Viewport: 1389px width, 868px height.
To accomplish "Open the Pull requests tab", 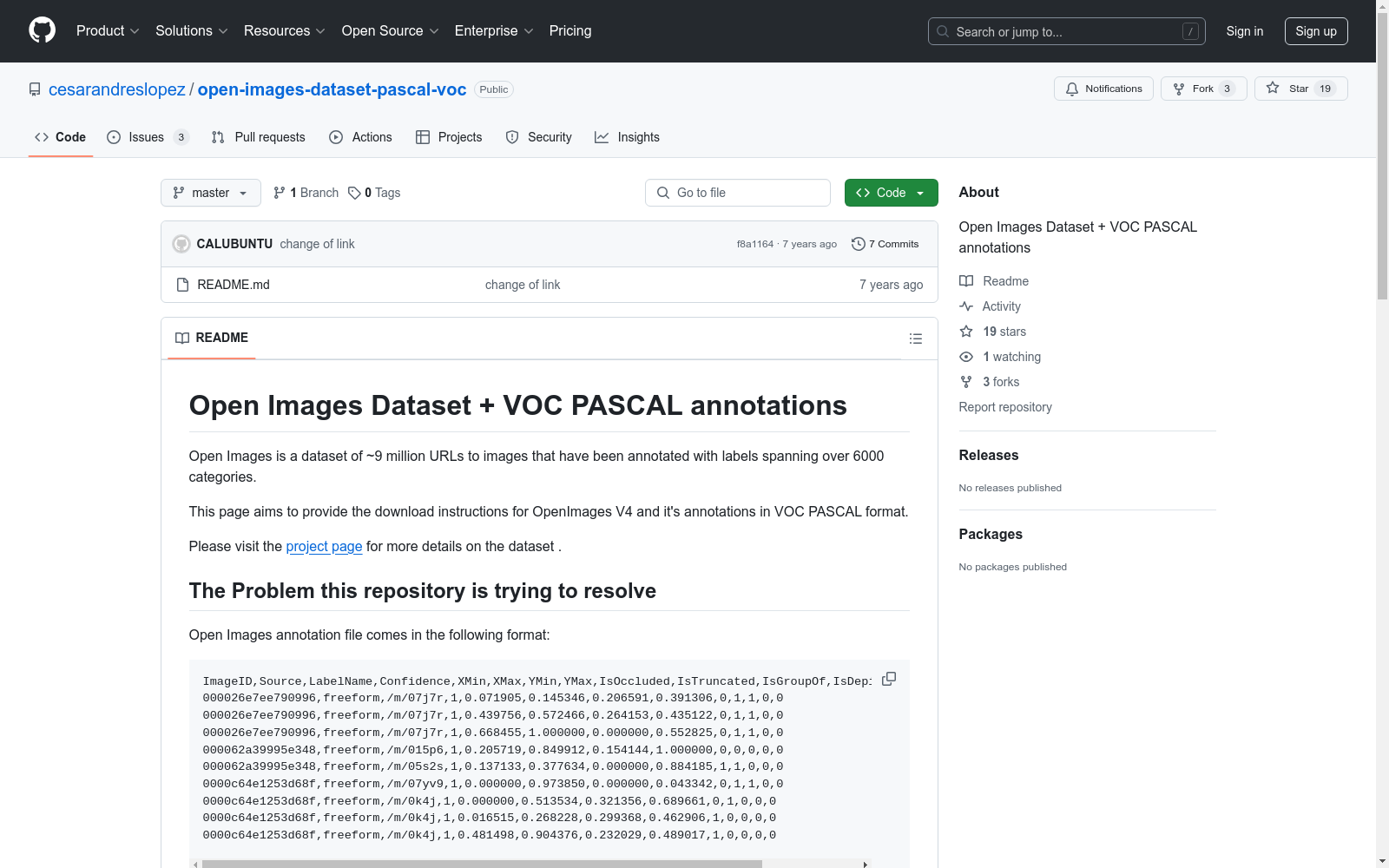I will tap(259, 137).
